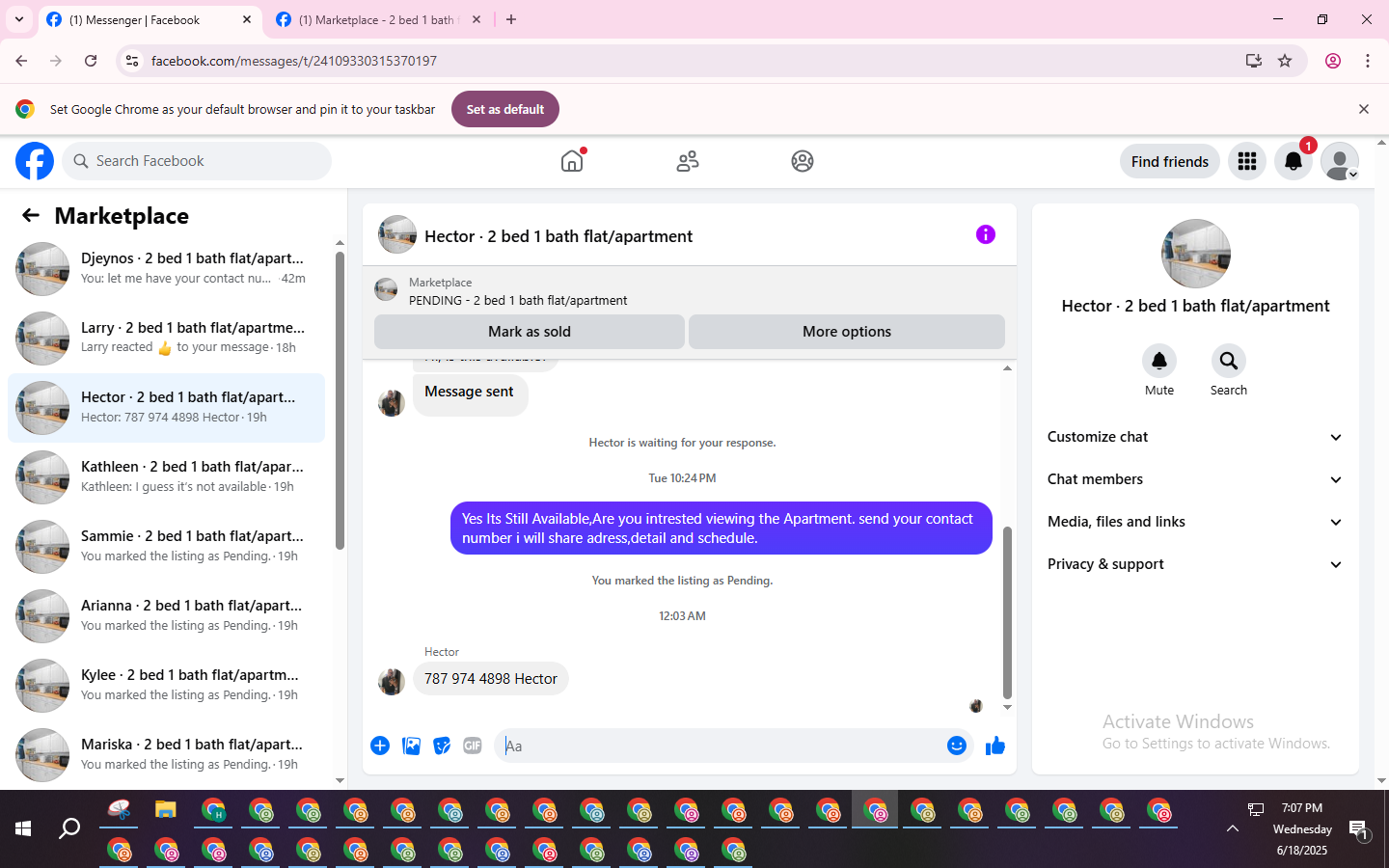Image resolution: width=1389 pixels, height=868 pixels.
Task: Choose a GIF in the composer
Action: click(473, 746)
